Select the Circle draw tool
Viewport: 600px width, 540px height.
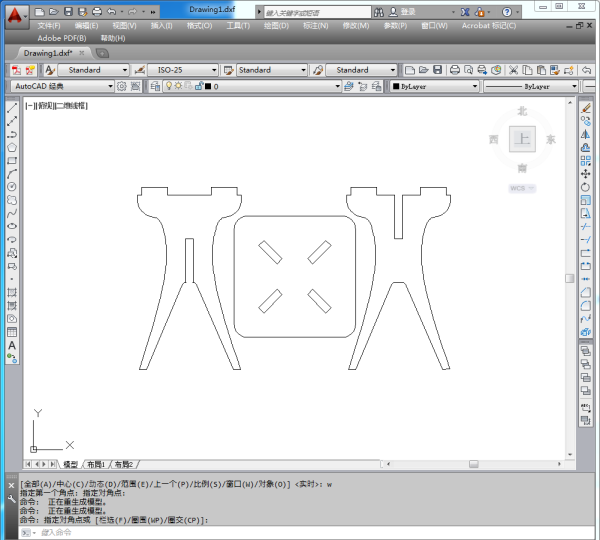pyautogui.click(x=12, y=187)
